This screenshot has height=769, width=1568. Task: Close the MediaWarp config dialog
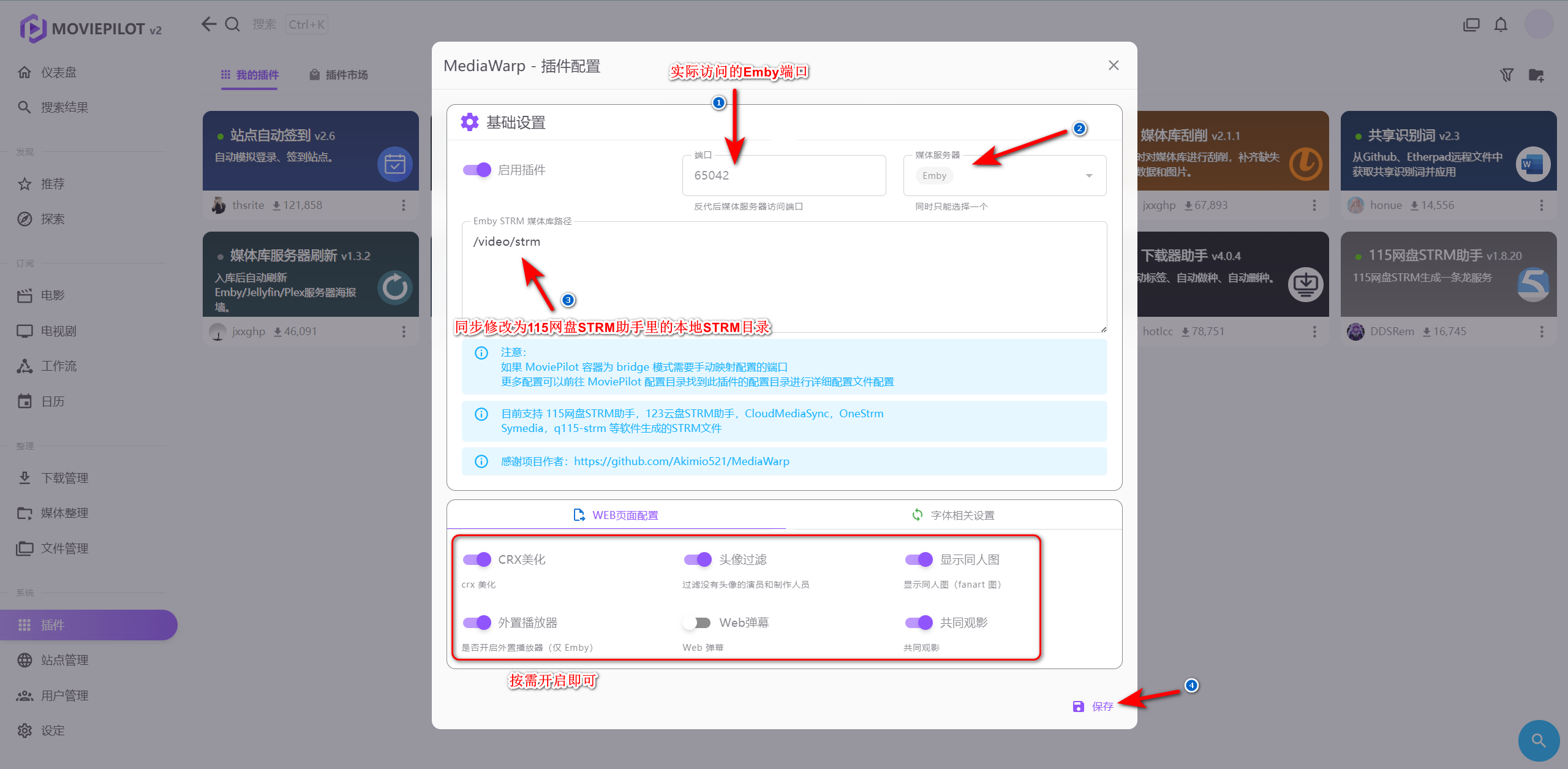coord(1114,66)
